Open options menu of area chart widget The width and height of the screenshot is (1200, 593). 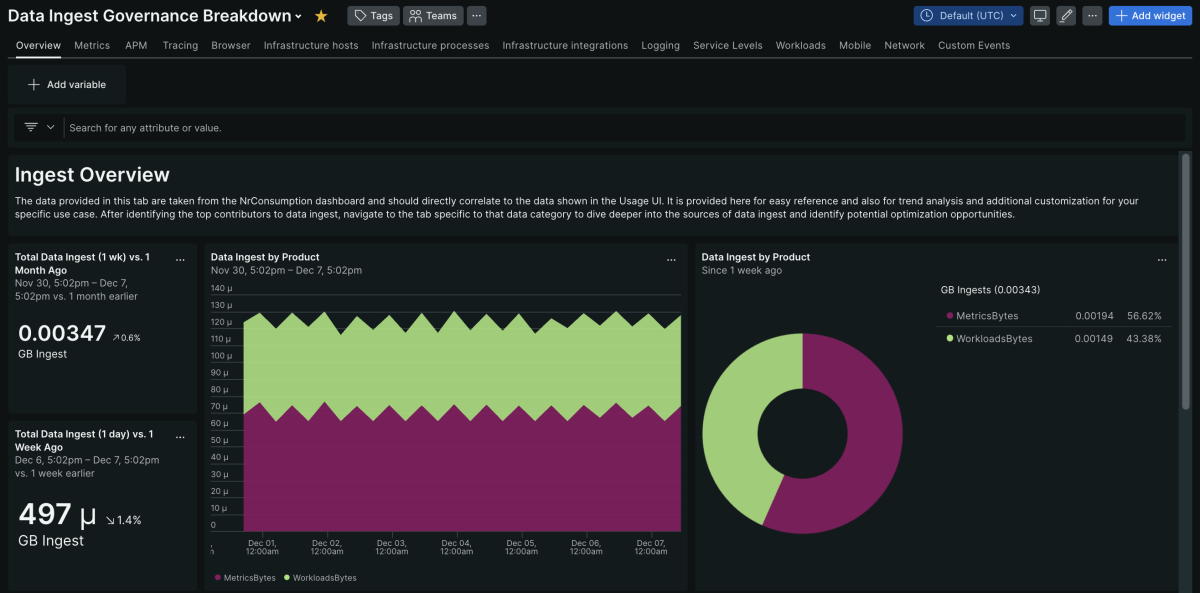672,259
